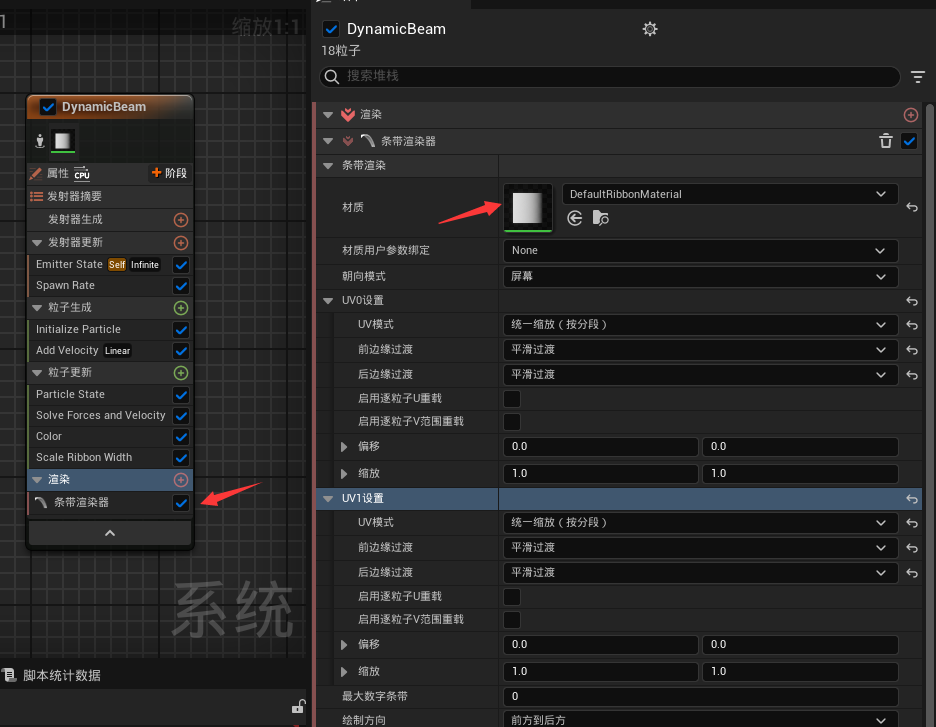Expand UV1 缩放 vector fields

pyautogui.click(x=344, y=671)
